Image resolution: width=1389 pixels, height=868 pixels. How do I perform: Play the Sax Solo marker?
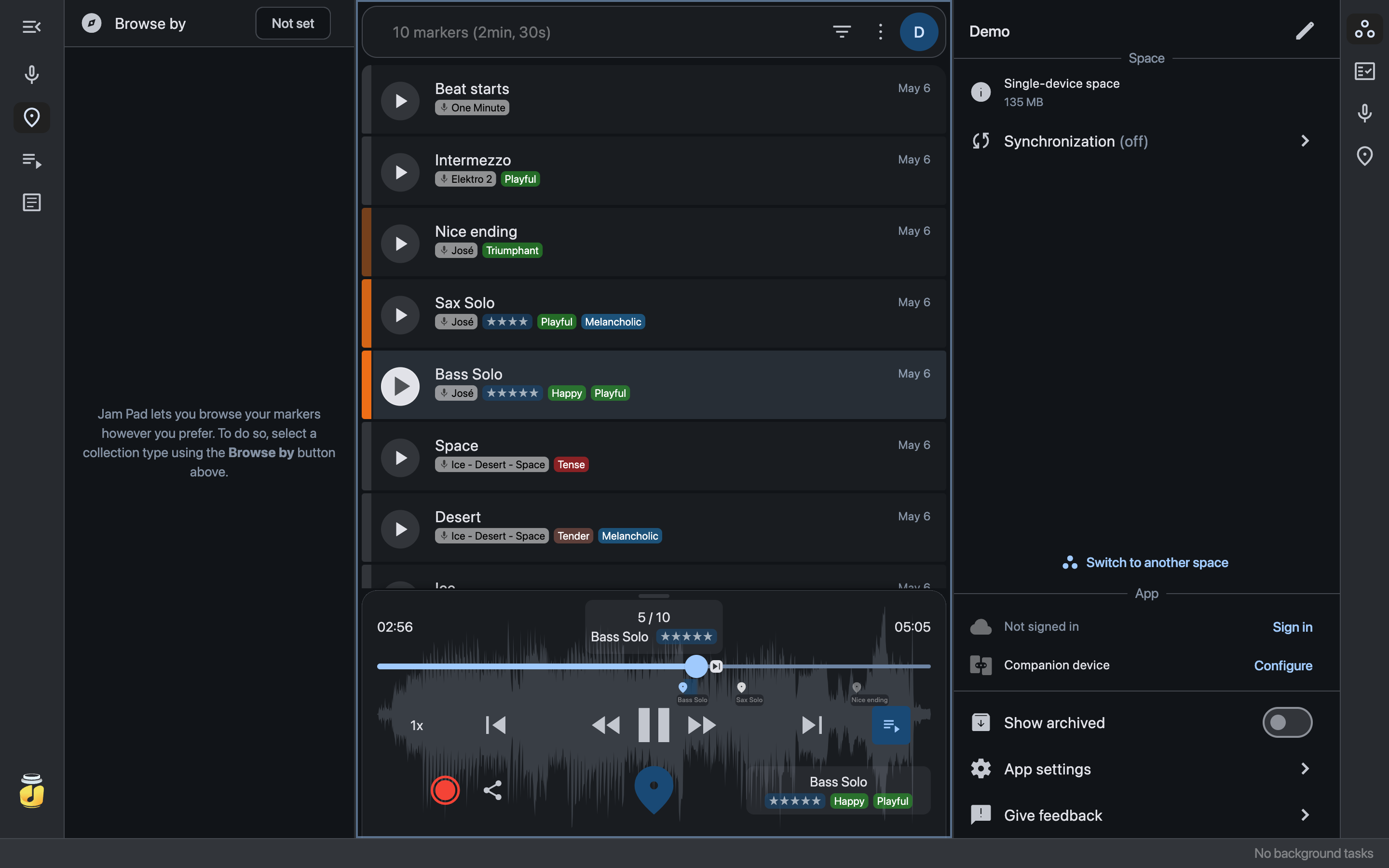pos(400,314)
